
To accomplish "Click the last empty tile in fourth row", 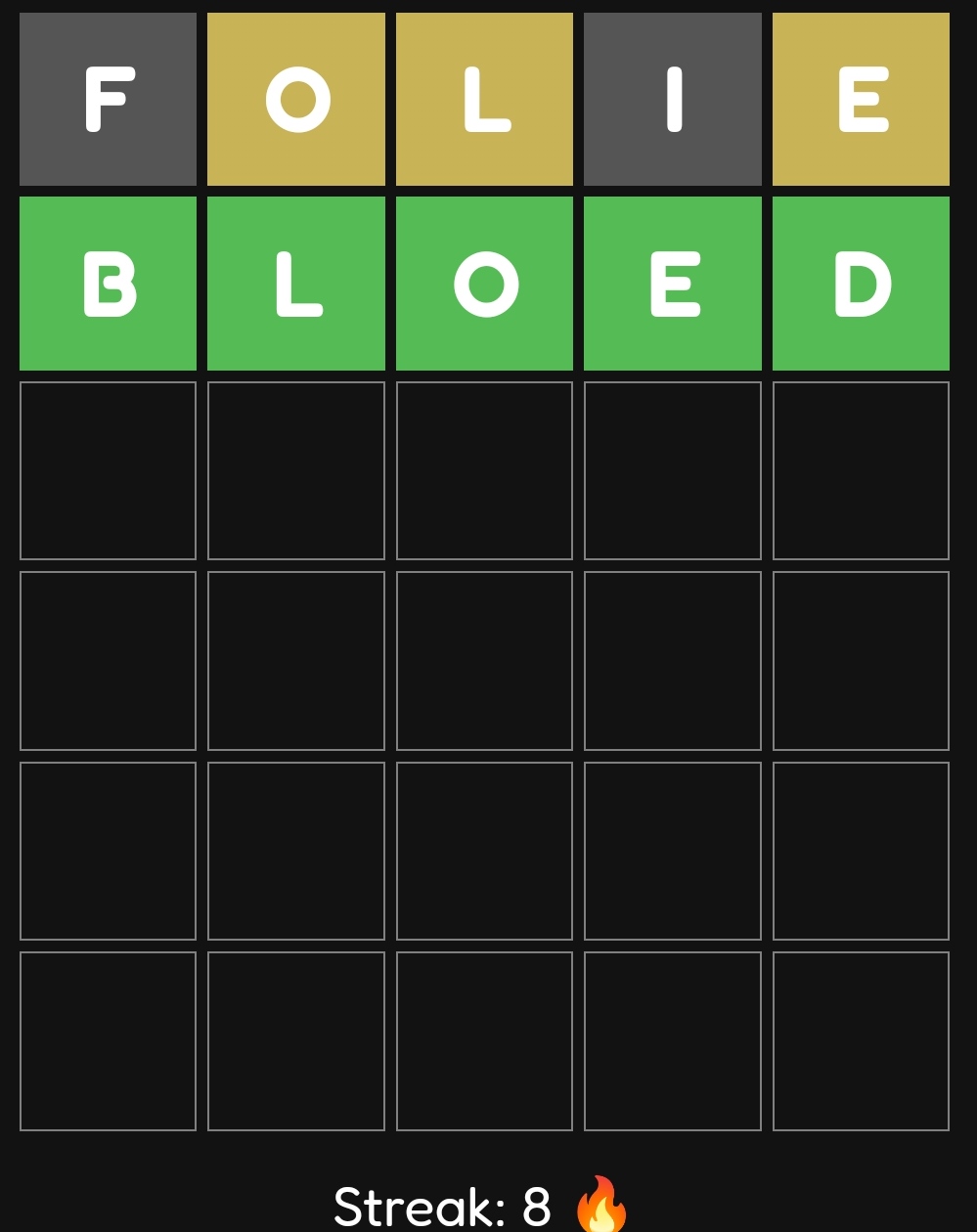I will tap(861, 661).
